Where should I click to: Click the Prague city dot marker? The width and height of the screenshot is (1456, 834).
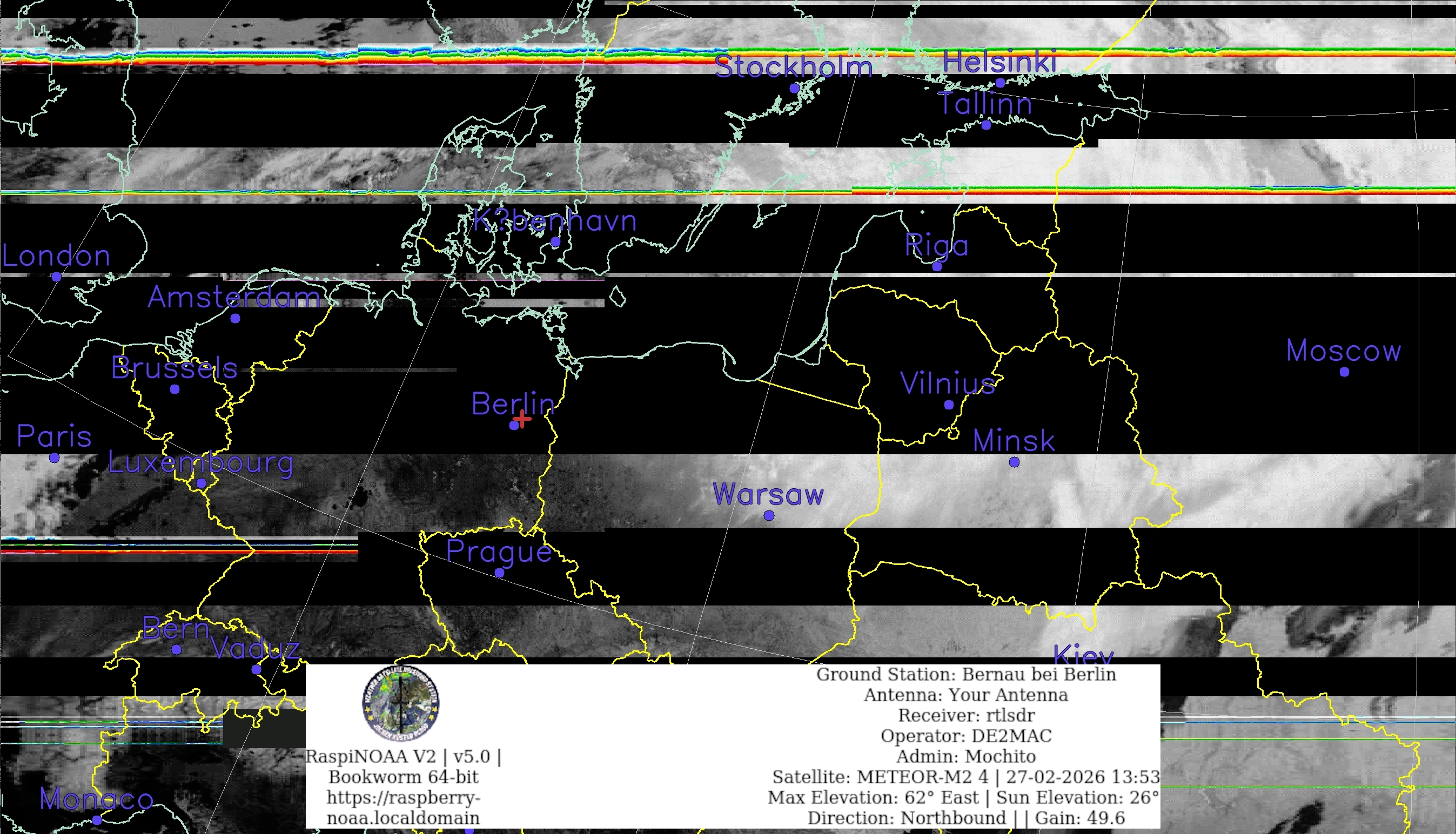(x=499, y=573)
